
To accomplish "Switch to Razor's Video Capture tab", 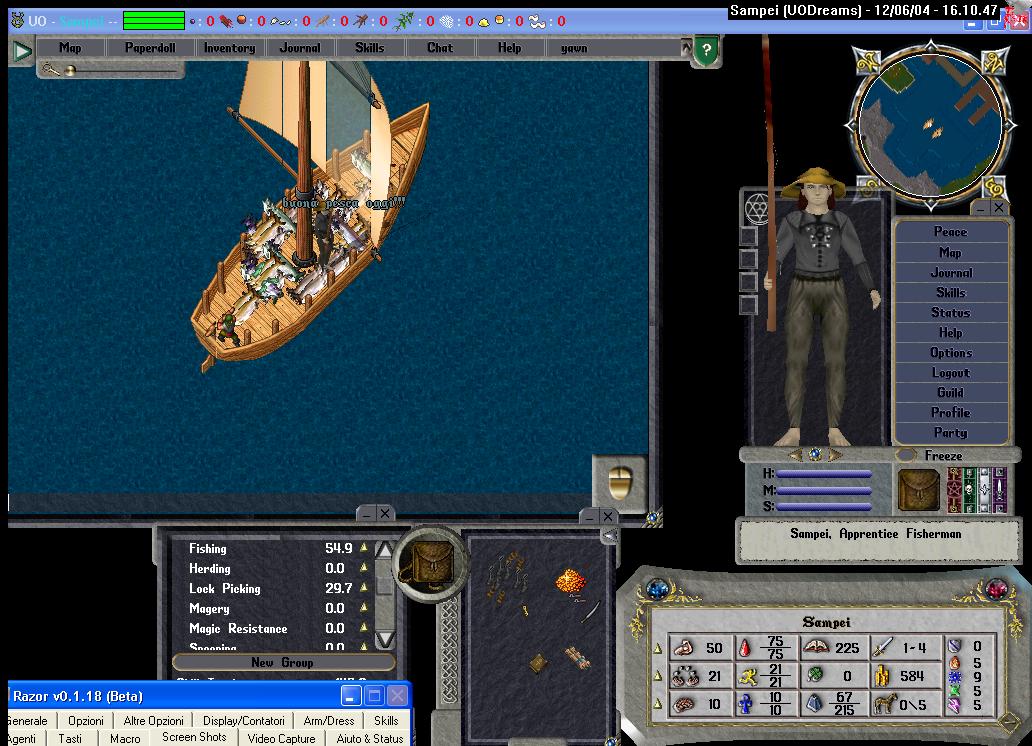I will [281, 739].
